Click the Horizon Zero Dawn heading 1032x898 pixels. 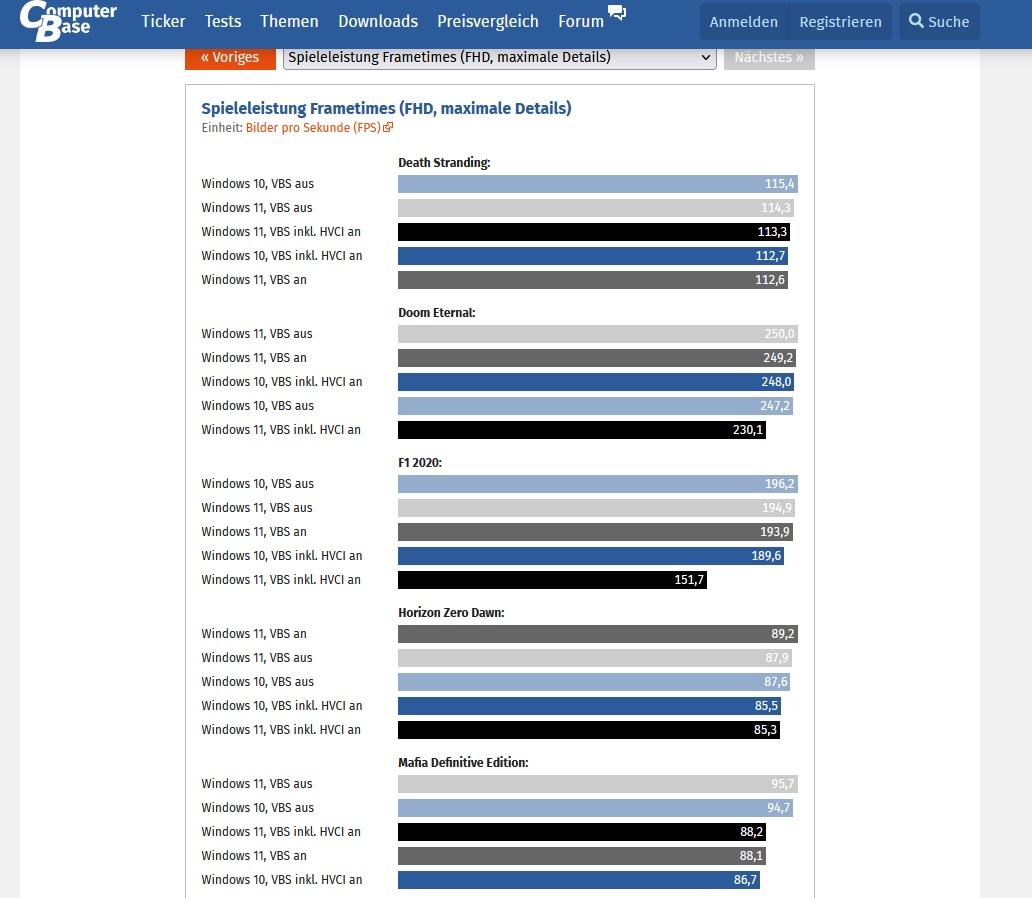pyautogui.click(x=452, y=613)
